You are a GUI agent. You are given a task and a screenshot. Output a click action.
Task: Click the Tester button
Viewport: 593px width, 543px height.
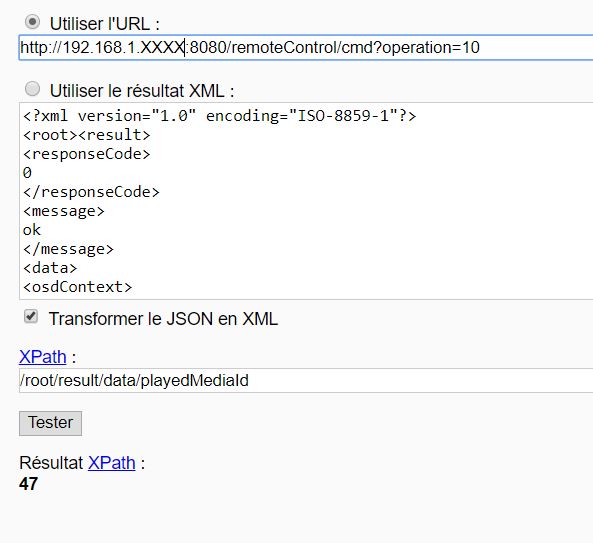50,423
